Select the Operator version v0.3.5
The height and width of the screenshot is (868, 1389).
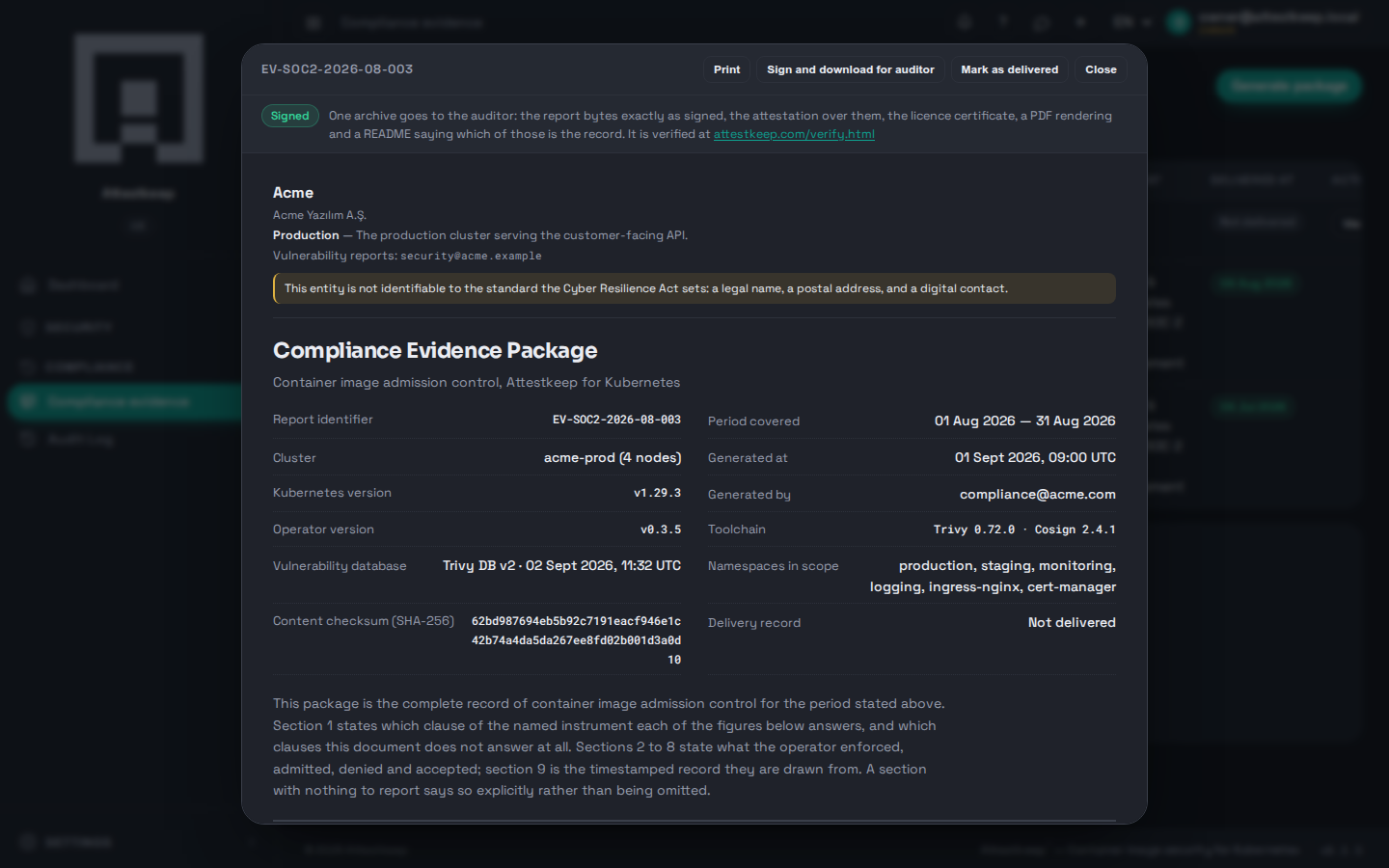click(661, 529)
